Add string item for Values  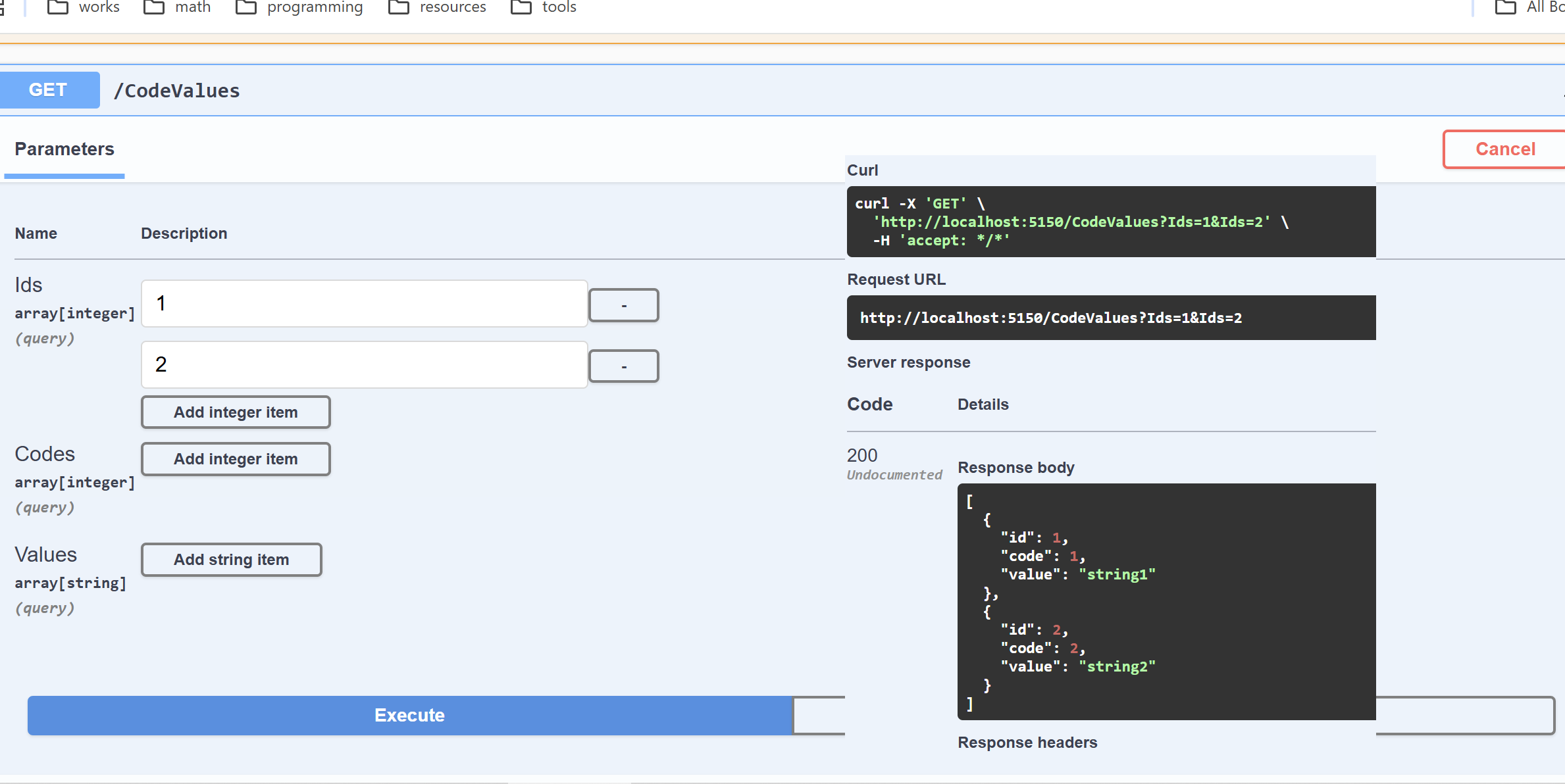231,560
